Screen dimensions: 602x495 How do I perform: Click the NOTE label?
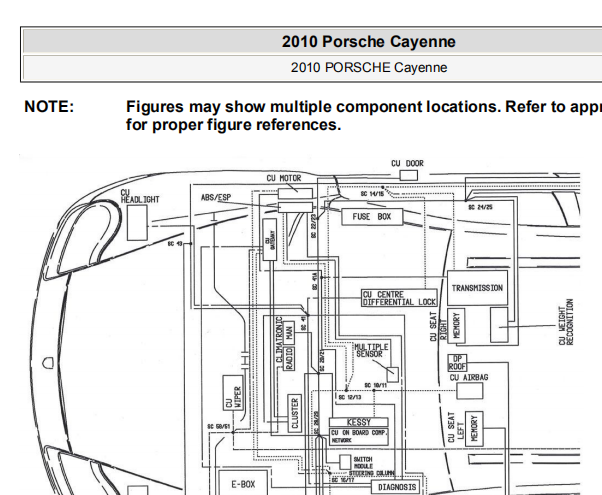coord(49,107)
